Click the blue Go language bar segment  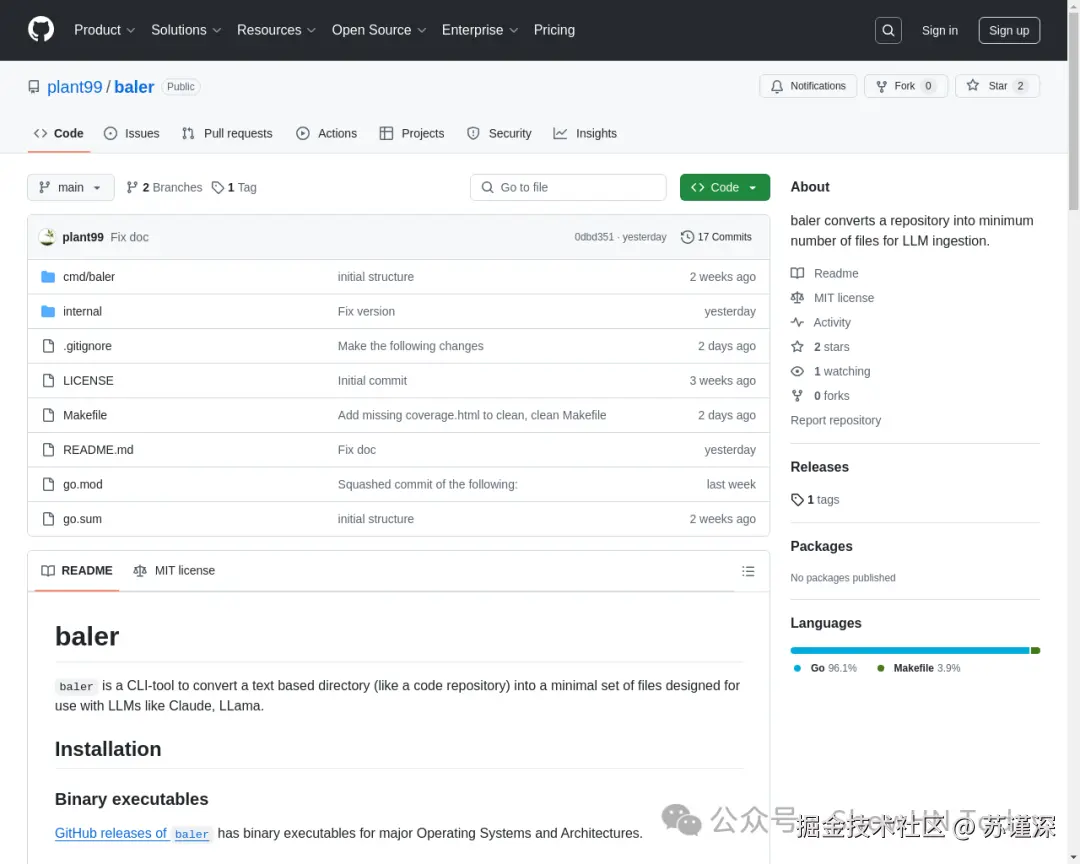click(x=910, y=650)
